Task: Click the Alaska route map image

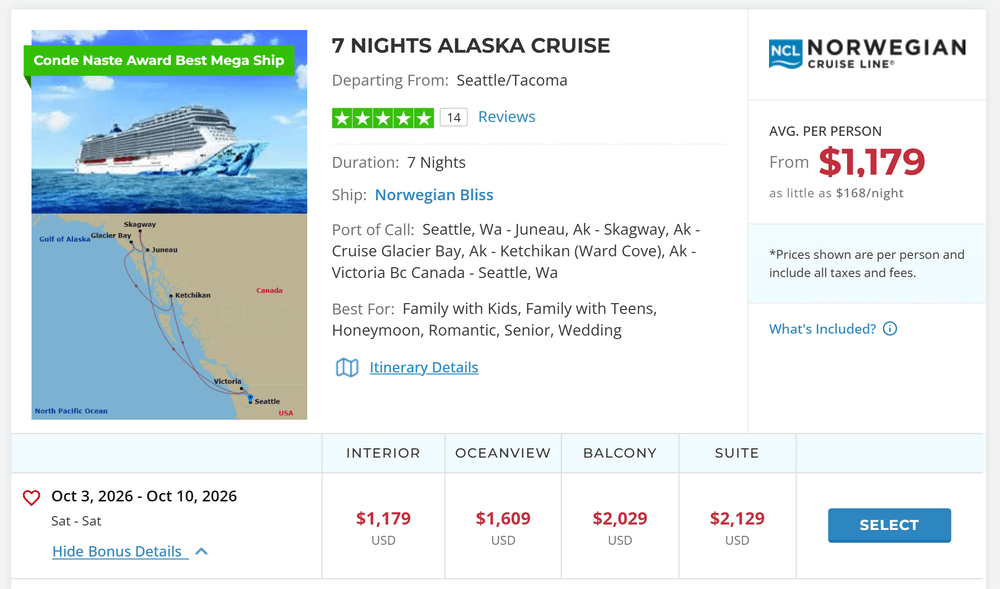Action: [169, 317]
